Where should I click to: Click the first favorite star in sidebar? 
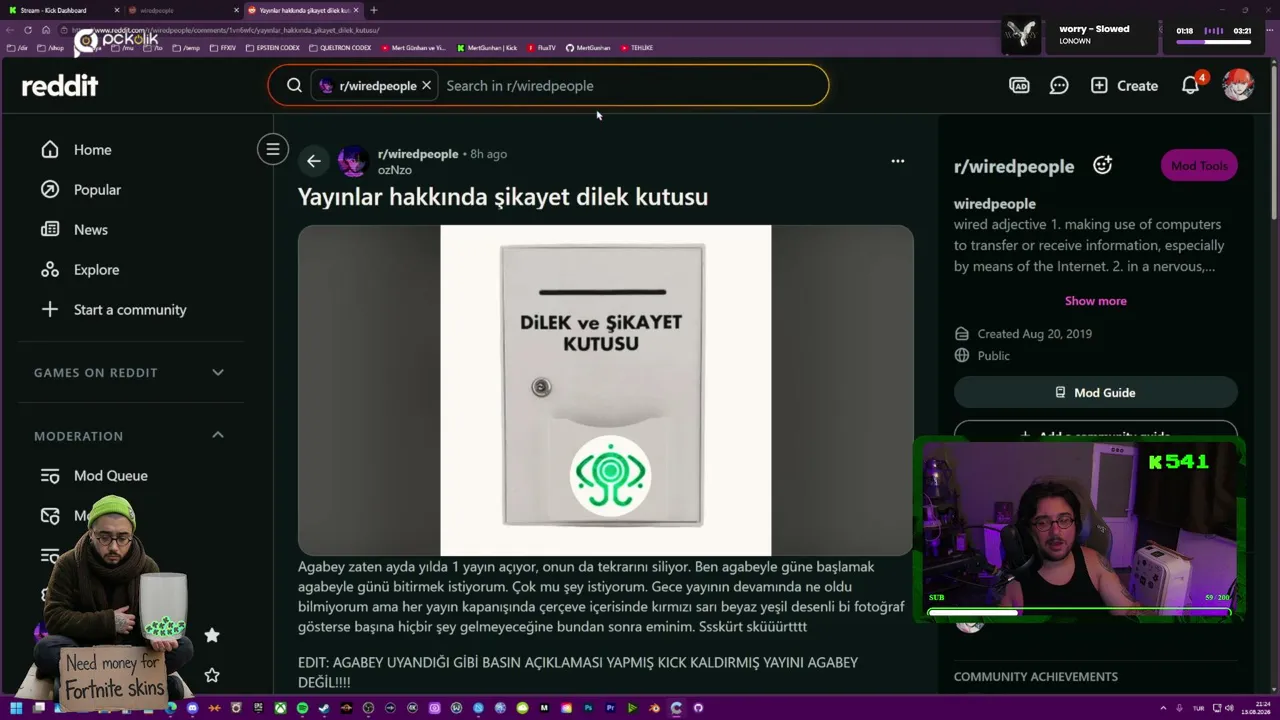pyautogui.click(x=212, y=635)
